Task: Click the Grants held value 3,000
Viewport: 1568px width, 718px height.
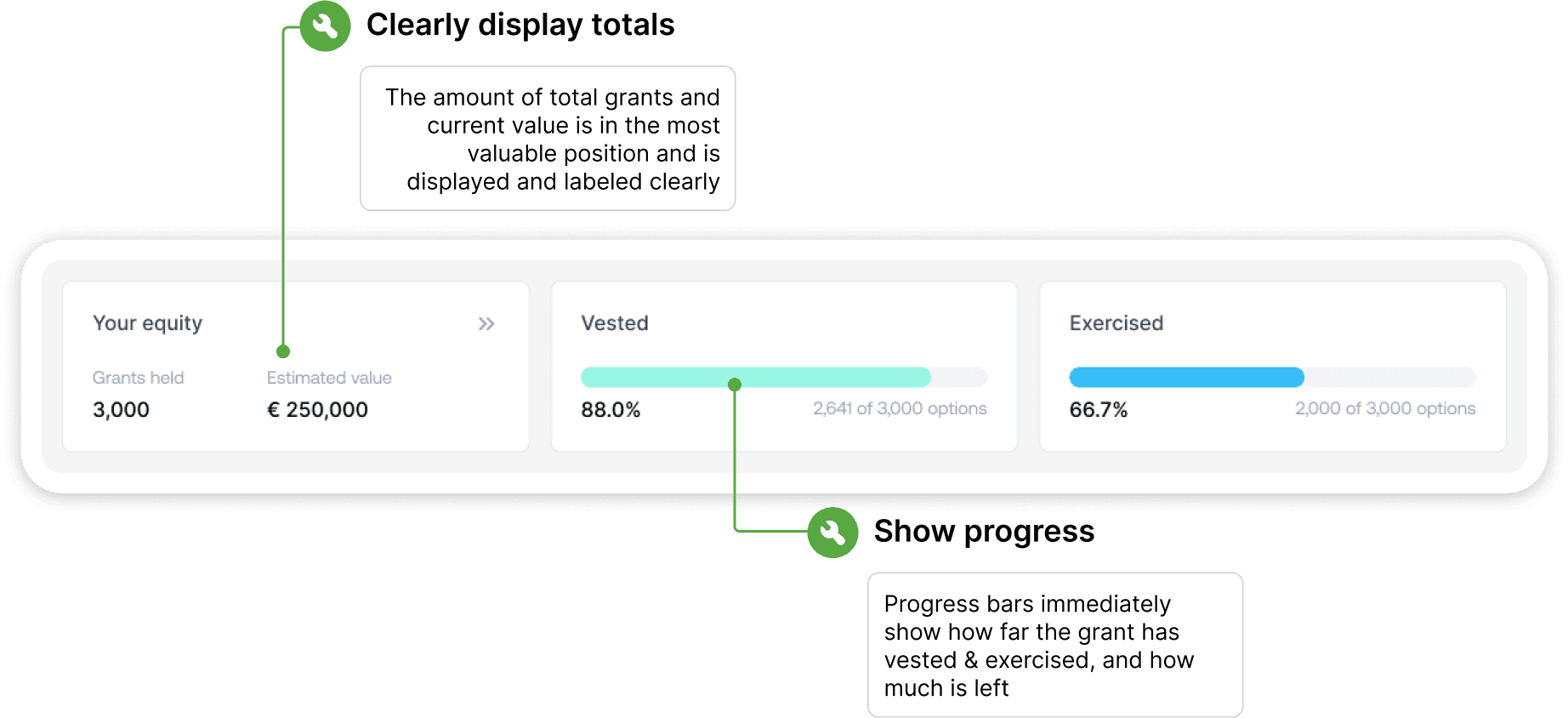Action: coord(121,410)
